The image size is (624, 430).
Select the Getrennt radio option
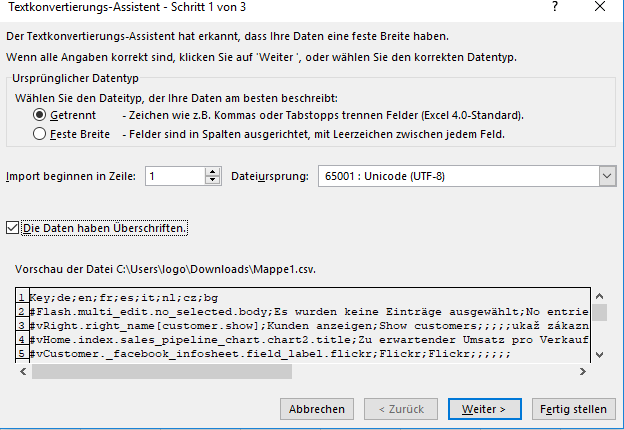[41, 115]
